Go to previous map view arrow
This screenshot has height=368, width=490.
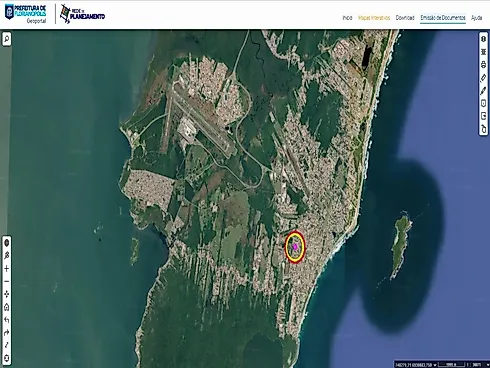point(6,320)
